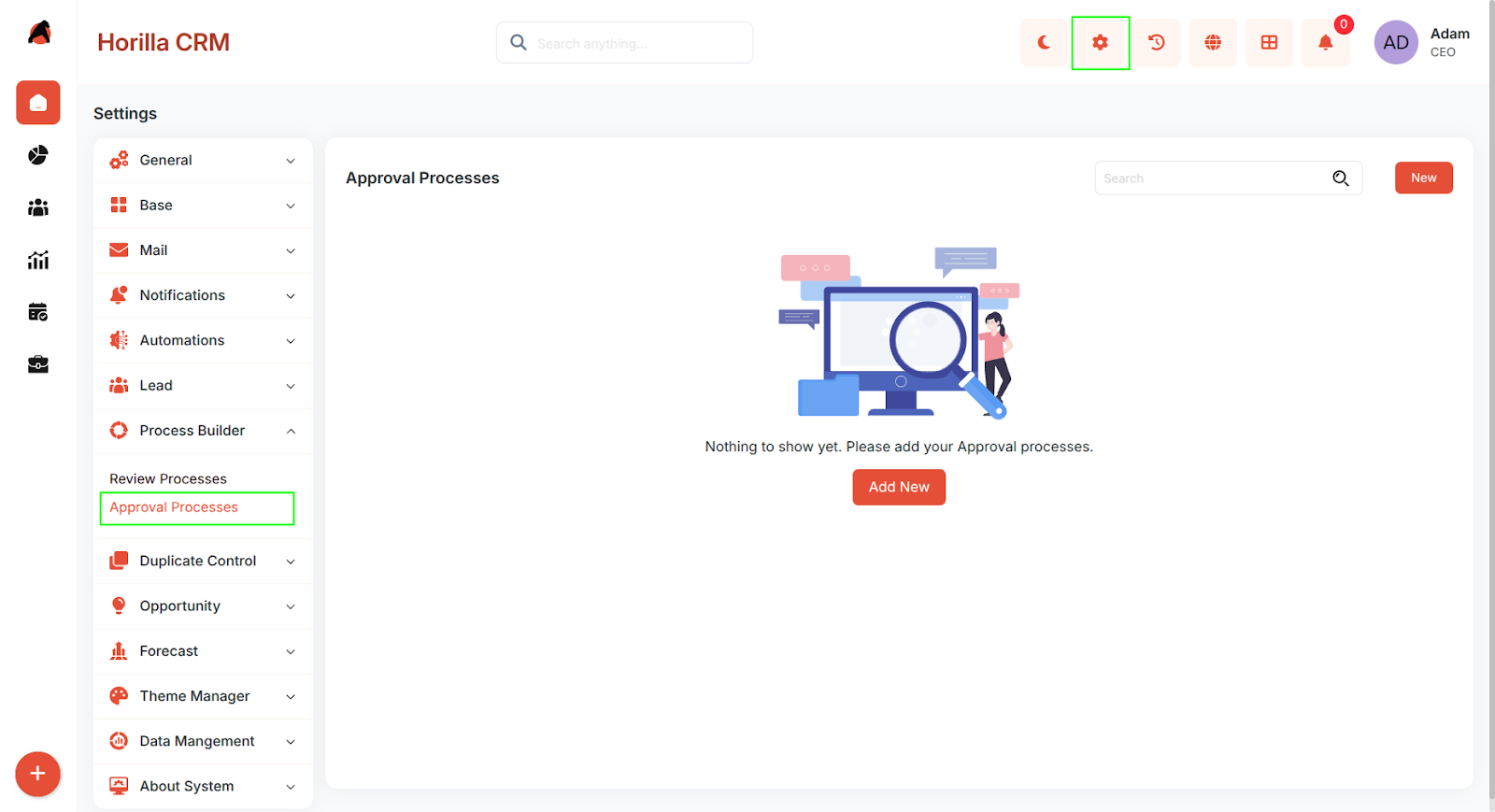
Task: Expand the Forecast settings section
Action: 204,651
